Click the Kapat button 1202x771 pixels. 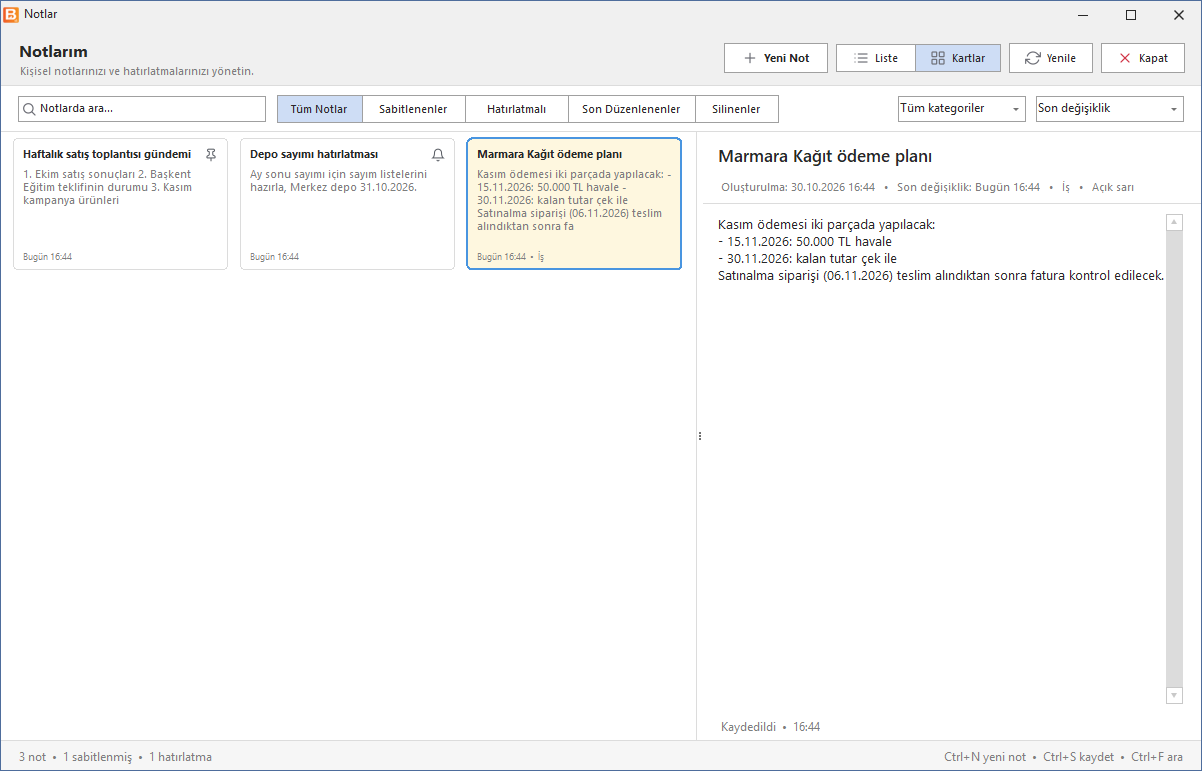1143,58
